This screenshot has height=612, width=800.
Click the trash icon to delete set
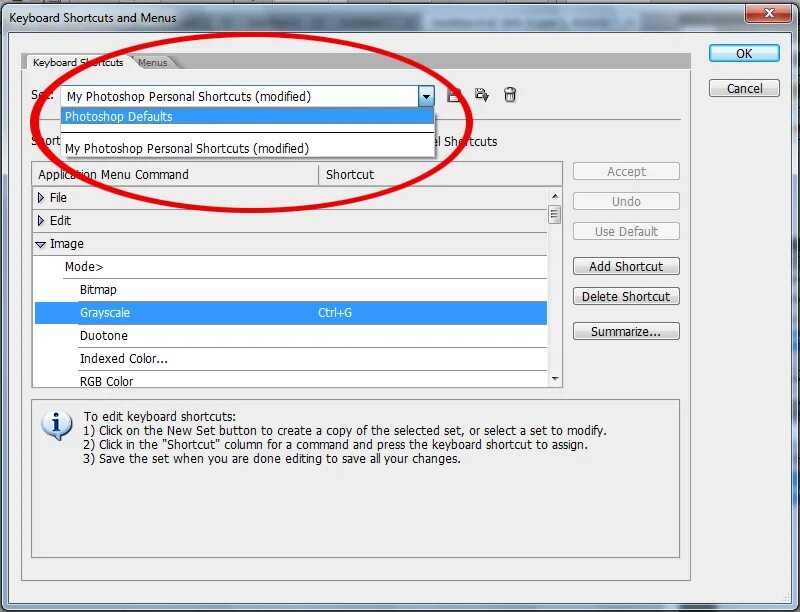(510, 95)
